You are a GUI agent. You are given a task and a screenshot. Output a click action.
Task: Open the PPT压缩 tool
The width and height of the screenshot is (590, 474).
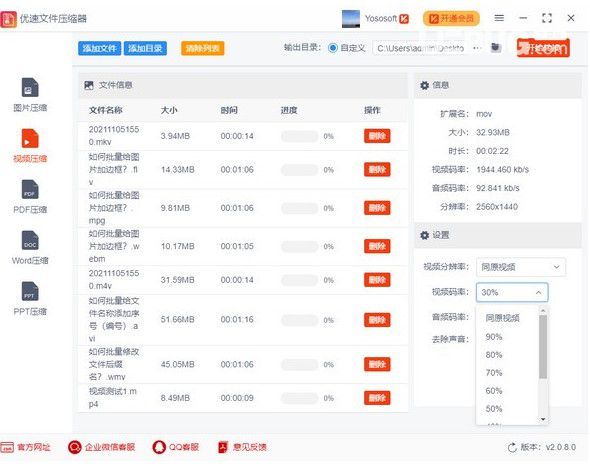(x=30, y=299)
